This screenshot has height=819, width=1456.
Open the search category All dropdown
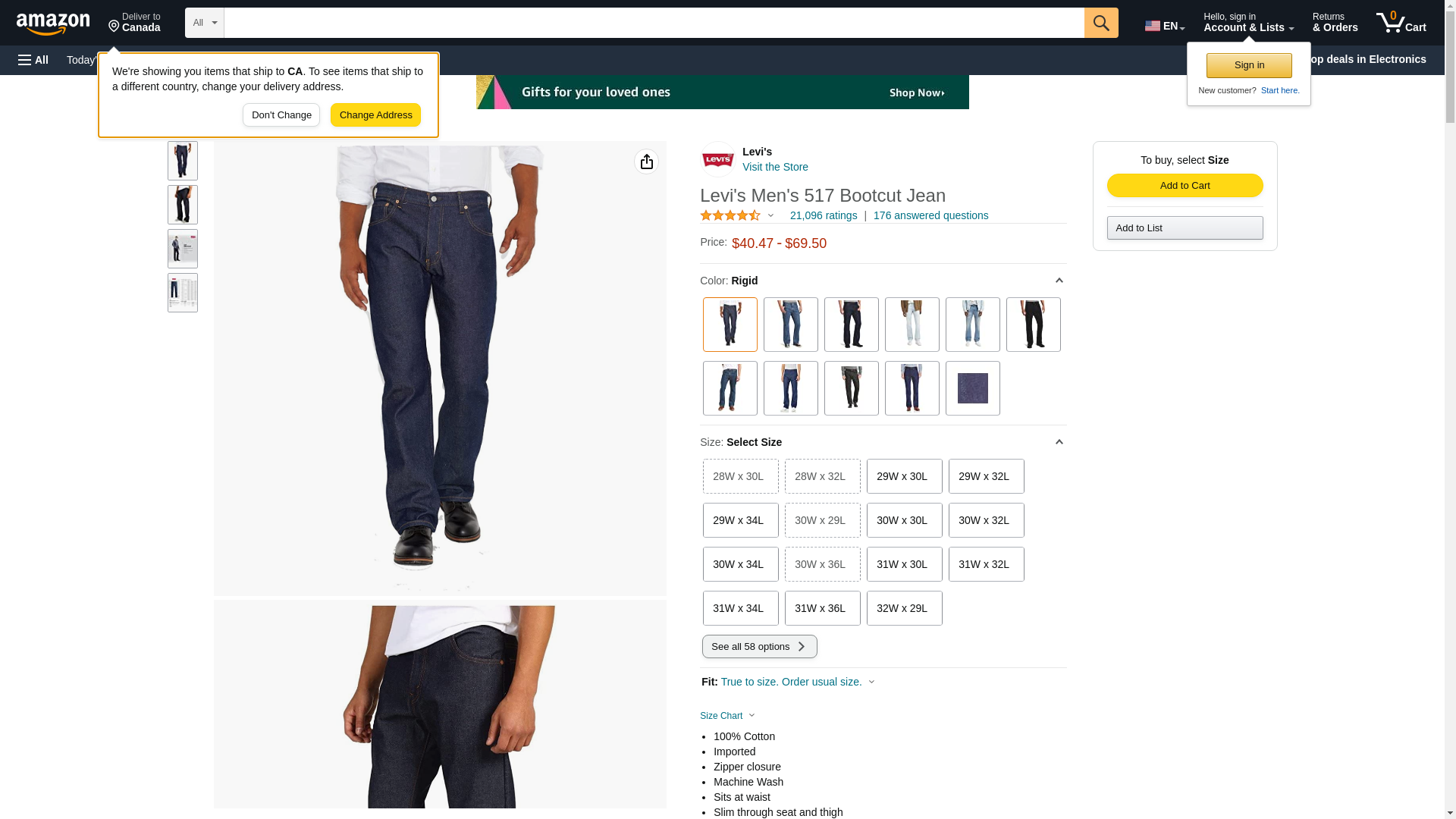click(205, 23)
